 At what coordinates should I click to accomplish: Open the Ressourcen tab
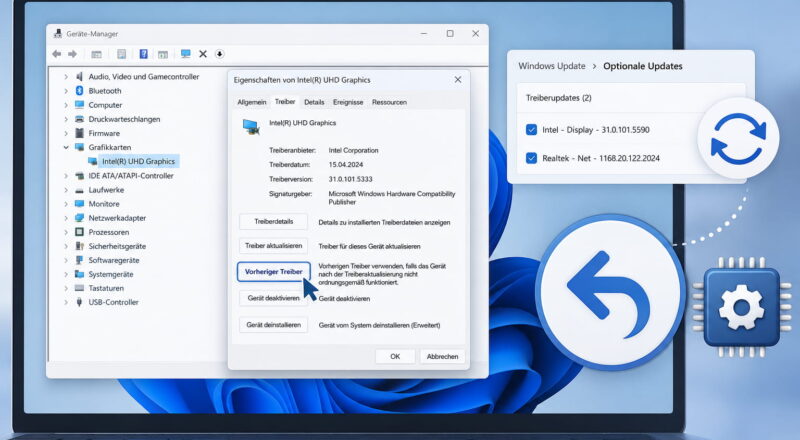tap(389, 102)
